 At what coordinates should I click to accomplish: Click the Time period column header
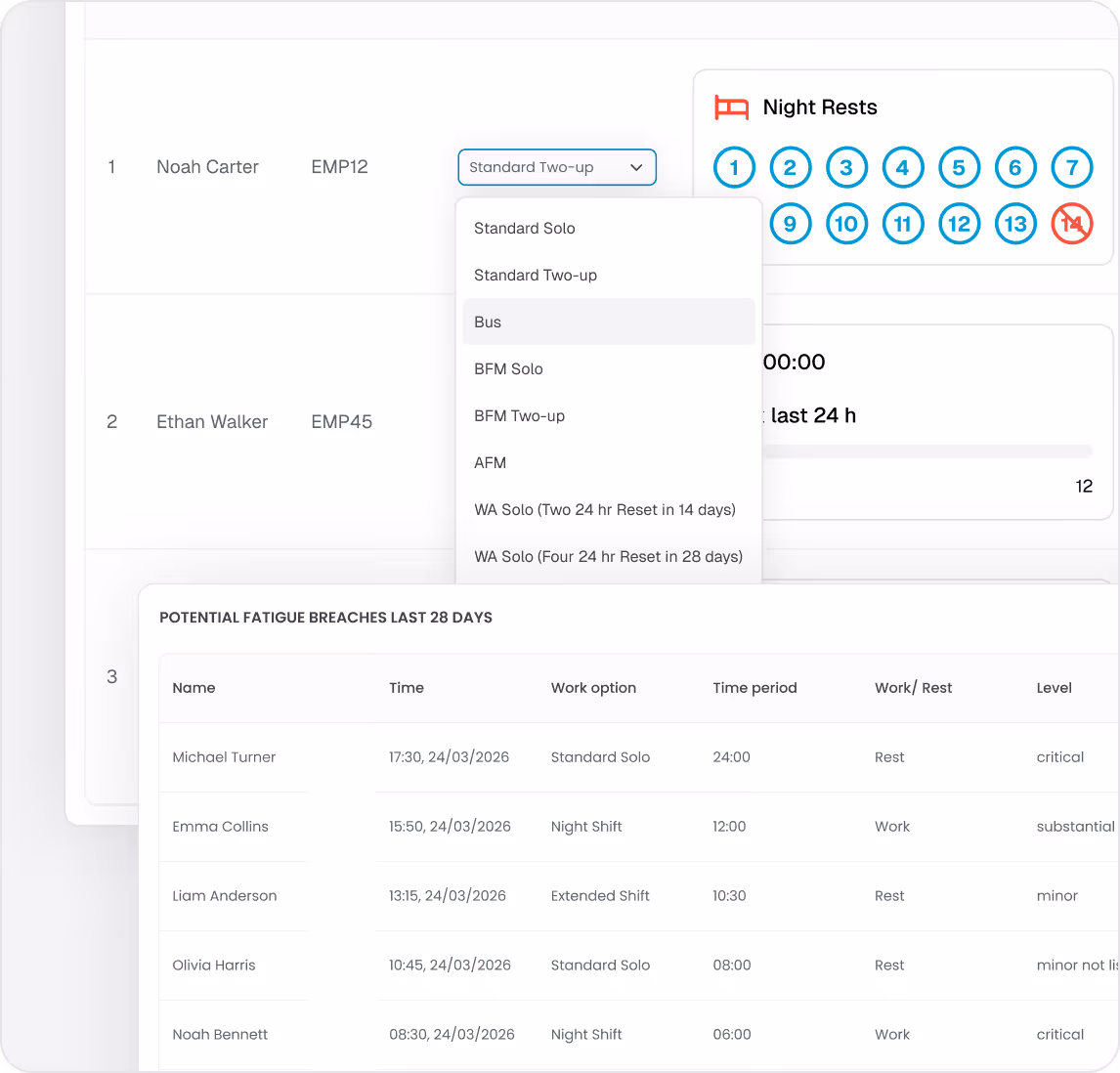click(x=755, y=688)
